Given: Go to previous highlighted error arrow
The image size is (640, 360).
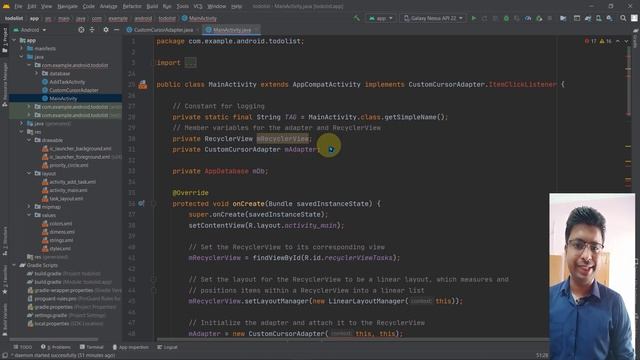Looking at the screenshot, I should [618, 41].
